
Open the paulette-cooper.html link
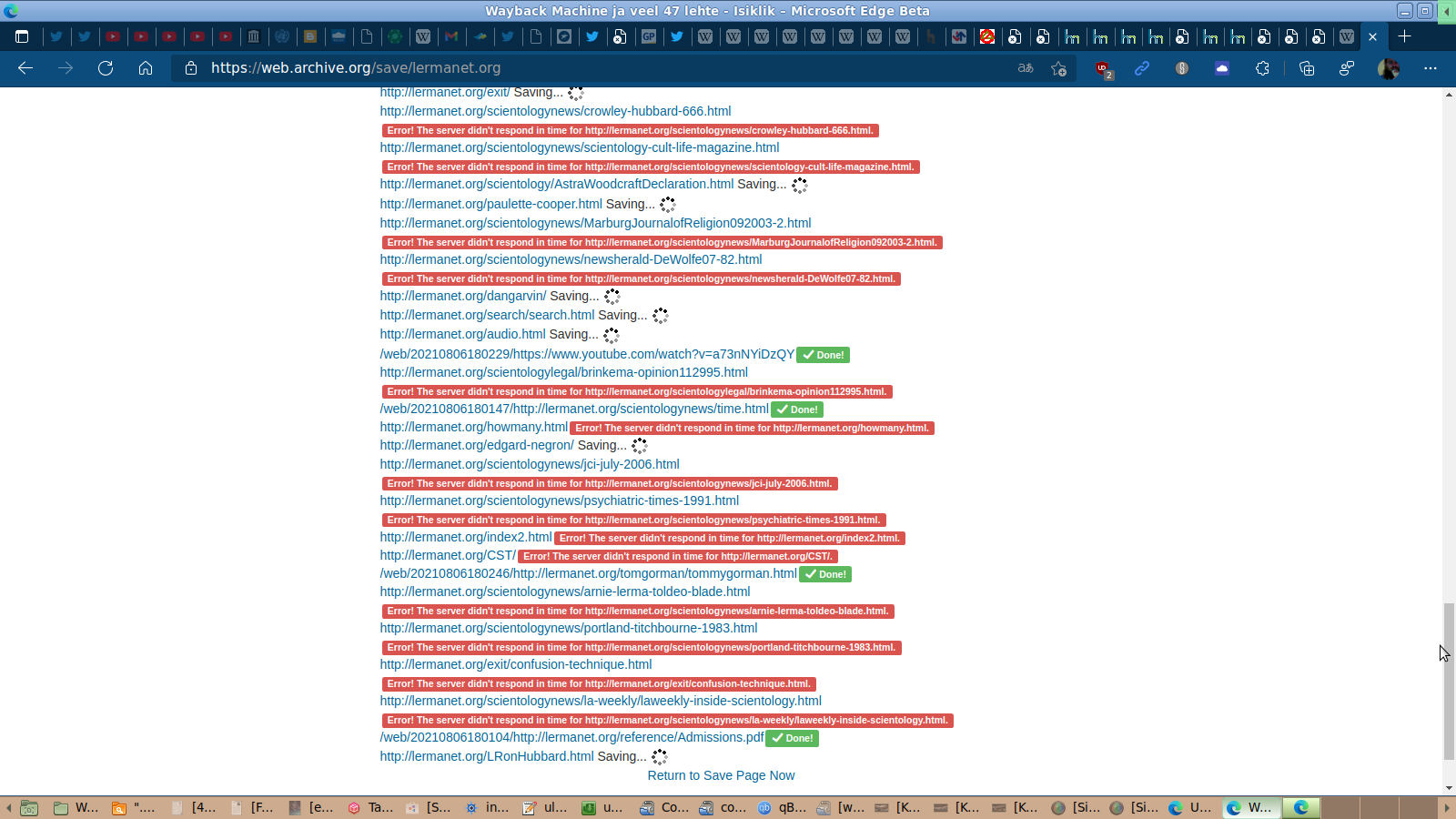click(491, 204)
